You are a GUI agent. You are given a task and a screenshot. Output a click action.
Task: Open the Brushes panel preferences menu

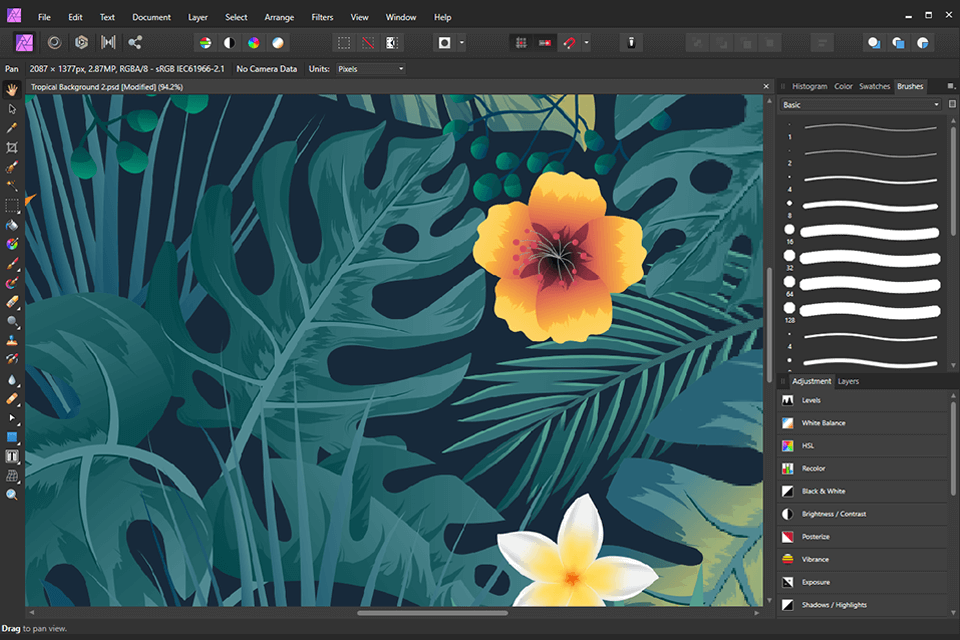click(951, 86)
